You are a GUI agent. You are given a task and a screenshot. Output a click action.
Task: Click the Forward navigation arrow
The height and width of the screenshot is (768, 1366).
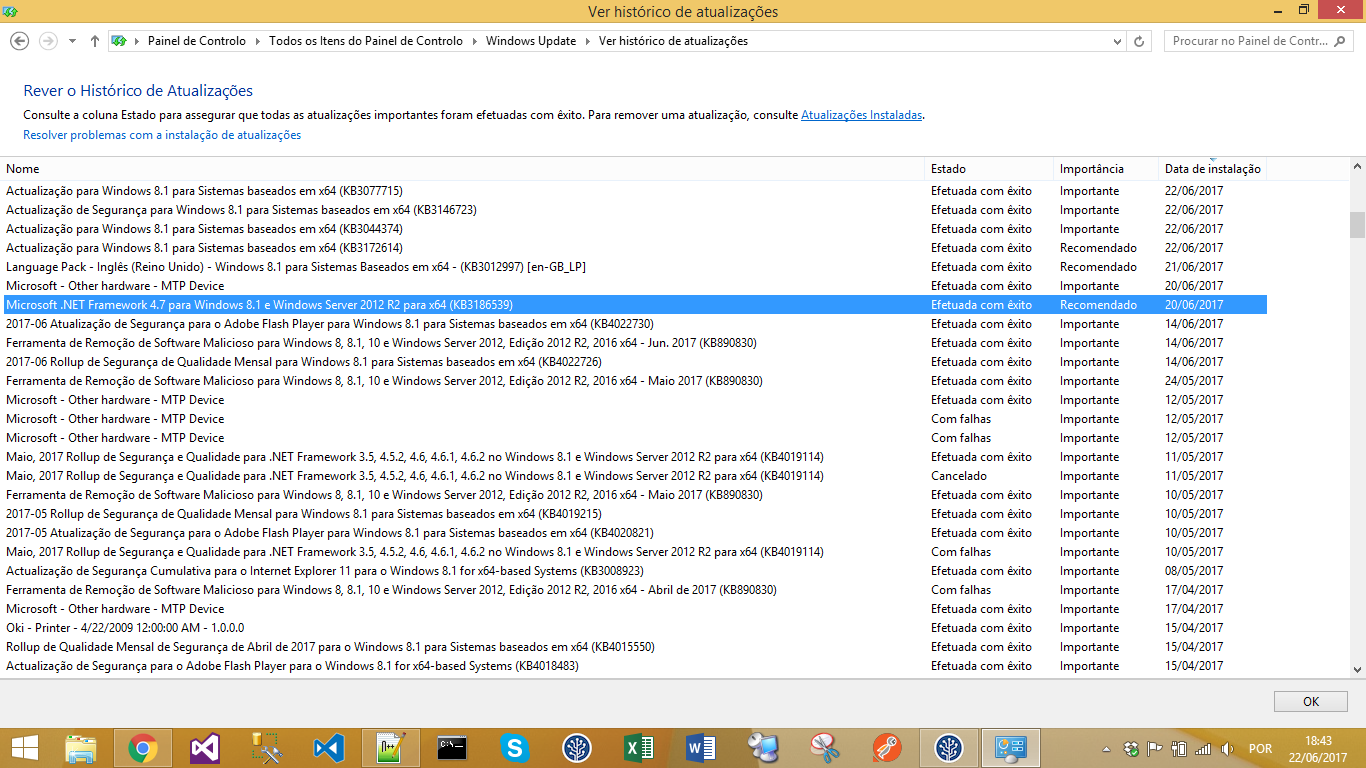click(x=48, y=41)
